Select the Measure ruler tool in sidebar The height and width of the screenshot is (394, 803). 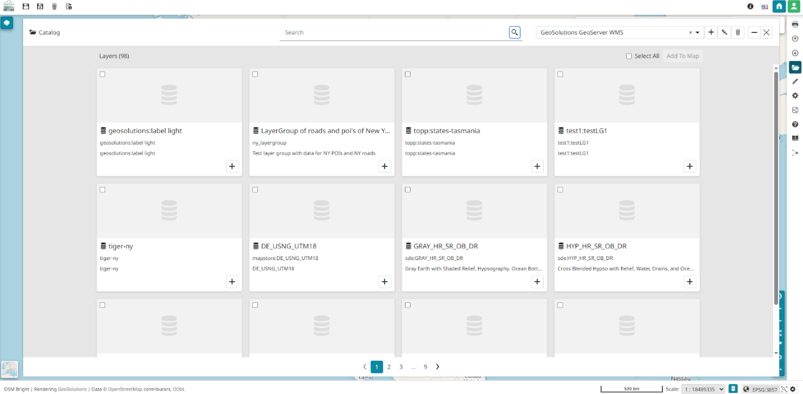click(x=795, y=81)
